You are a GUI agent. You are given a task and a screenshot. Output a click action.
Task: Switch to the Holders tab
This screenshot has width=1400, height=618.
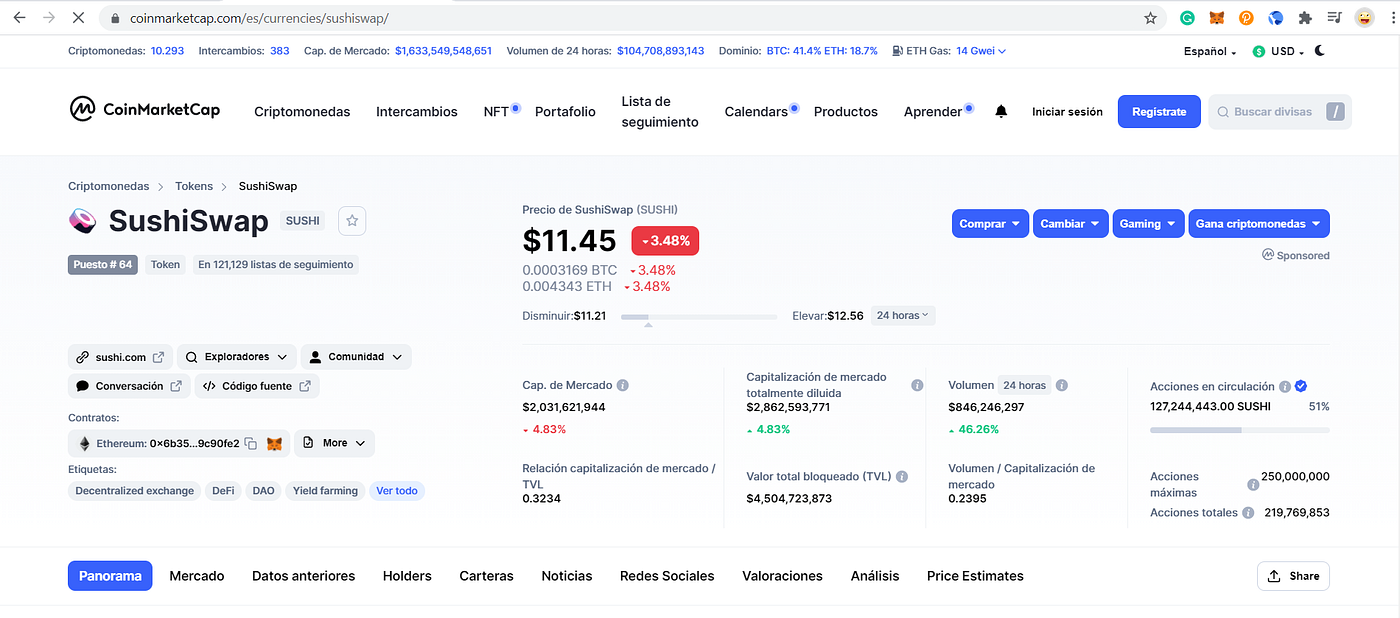click(407, 576)
